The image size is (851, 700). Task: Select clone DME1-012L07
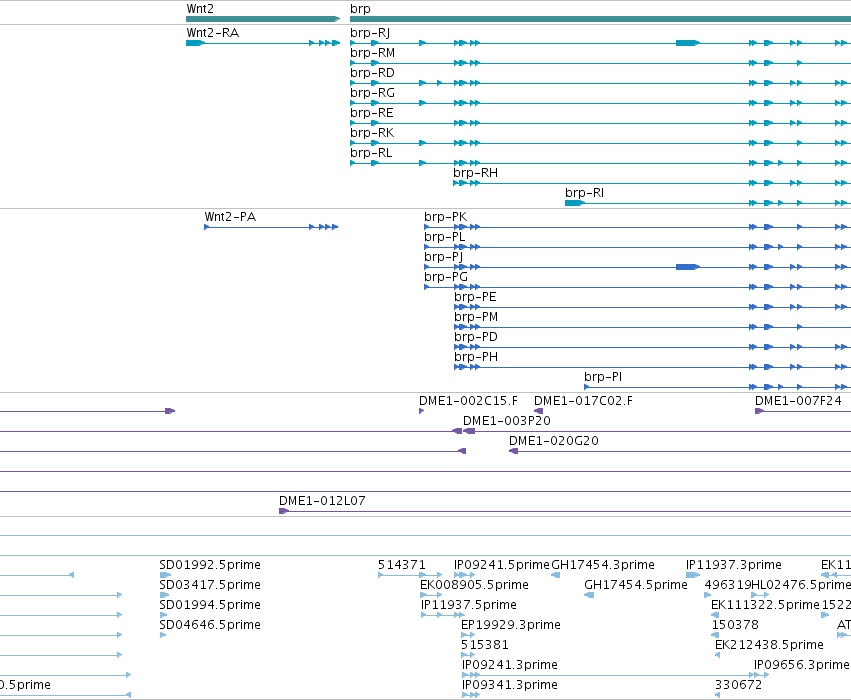(x=322, y=501)
